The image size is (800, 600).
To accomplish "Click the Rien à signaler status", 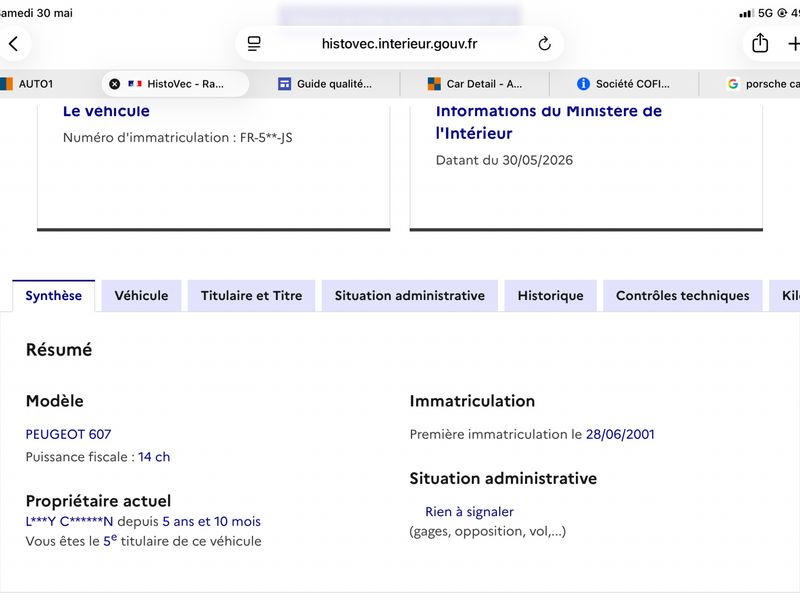I will point(469,512).
